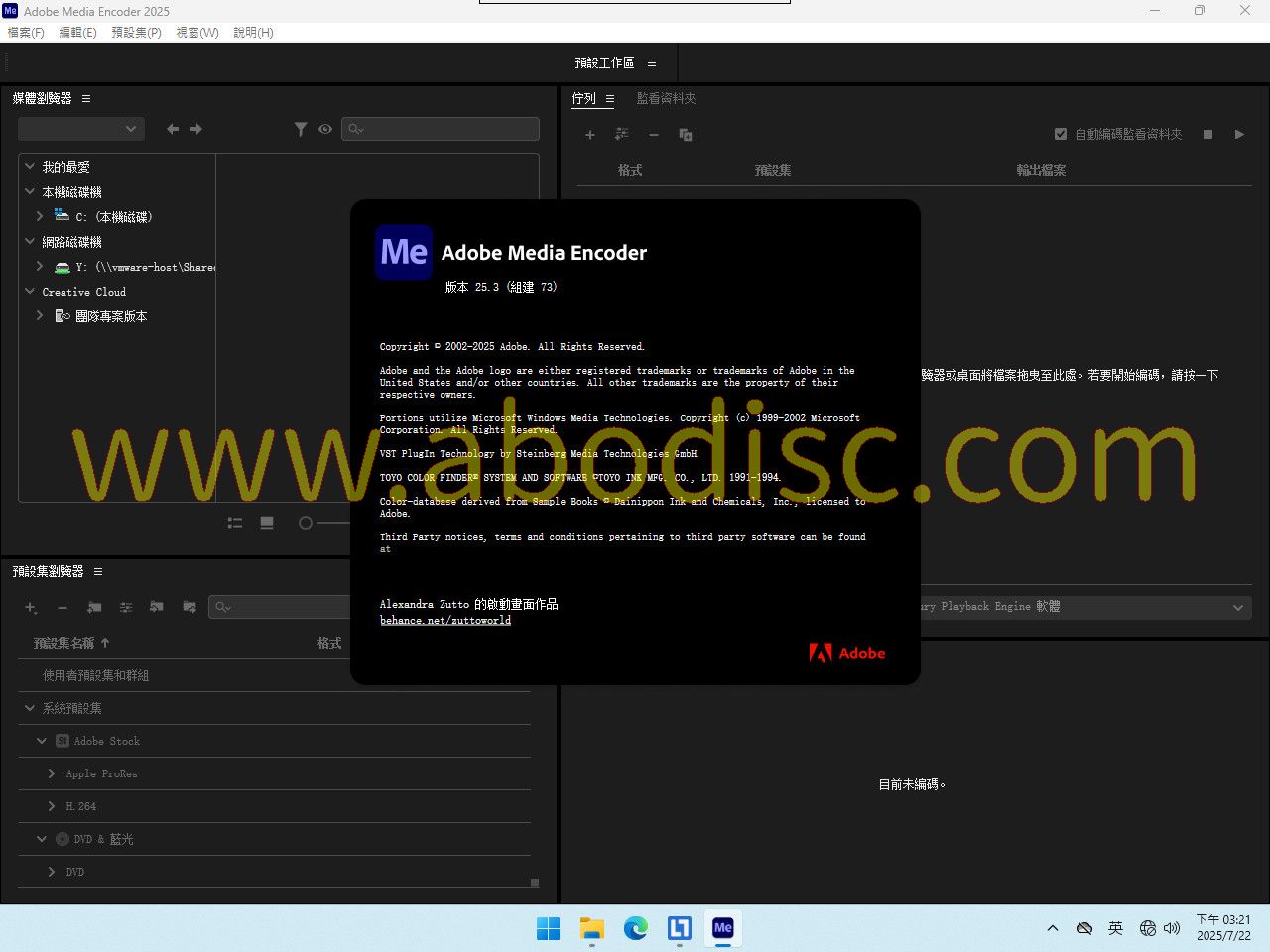
Task: Click the export presets icon
Action: pyautogui.click(x=190, y=607)
